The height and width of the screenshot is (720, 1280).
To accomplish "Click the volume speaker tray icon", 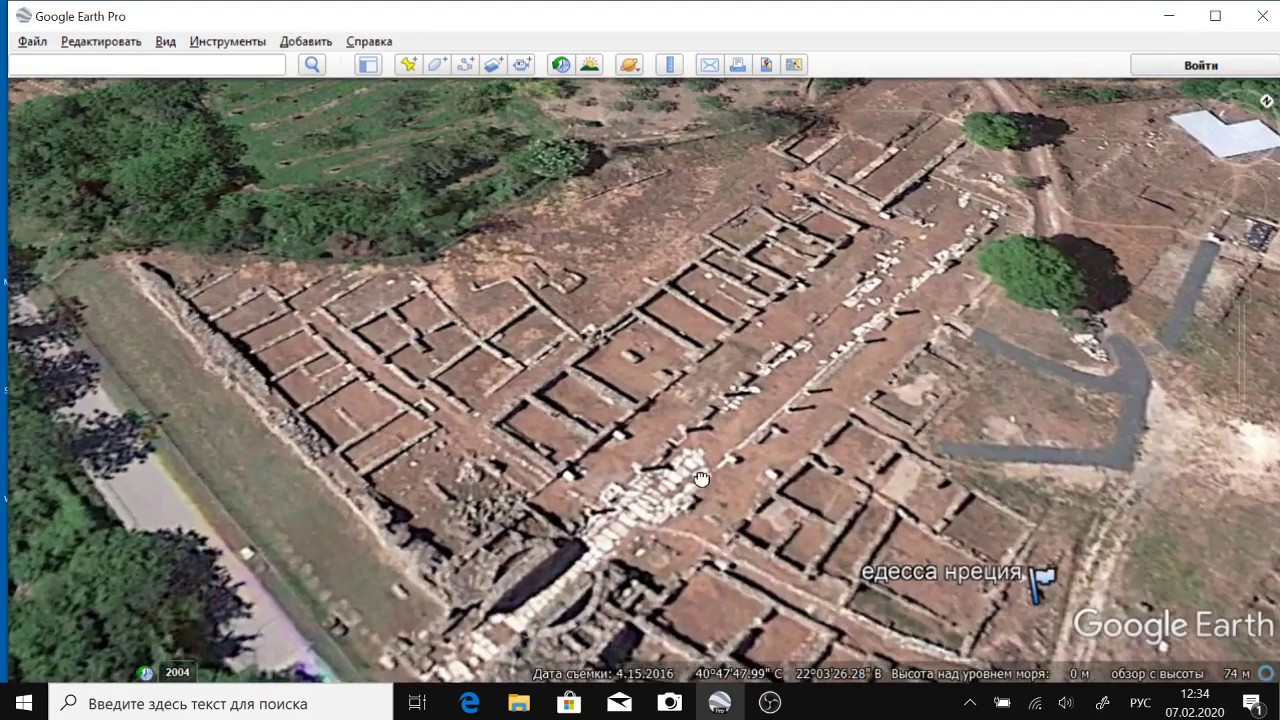I will click(1066, 703).
